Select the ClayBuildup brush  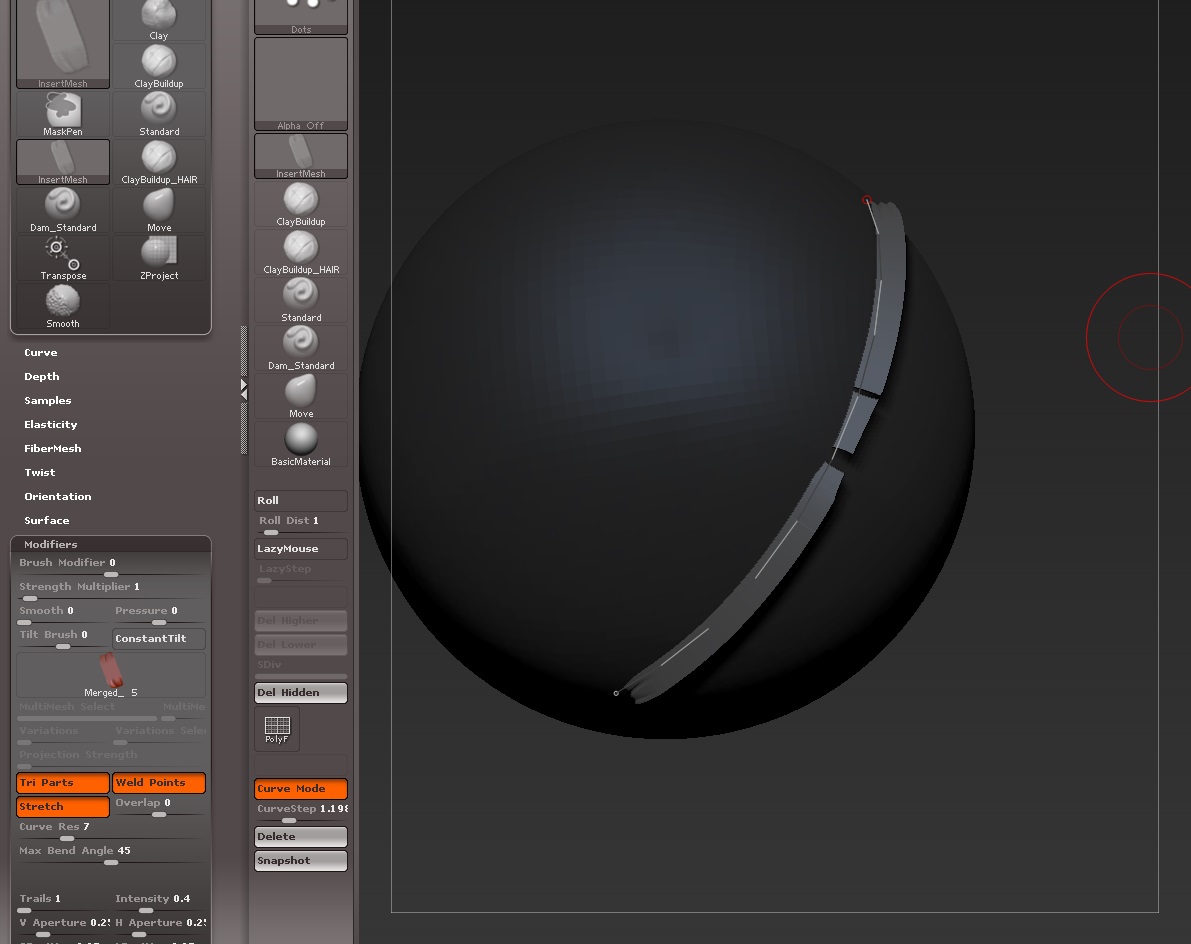tap(158, 63)
